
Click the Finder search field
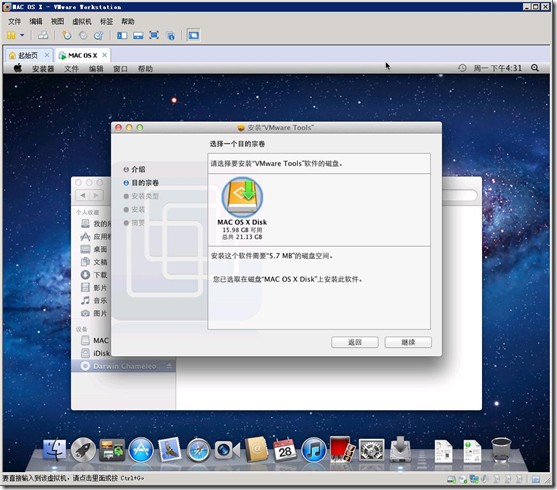pyautogui.click(x=460, y=195)
